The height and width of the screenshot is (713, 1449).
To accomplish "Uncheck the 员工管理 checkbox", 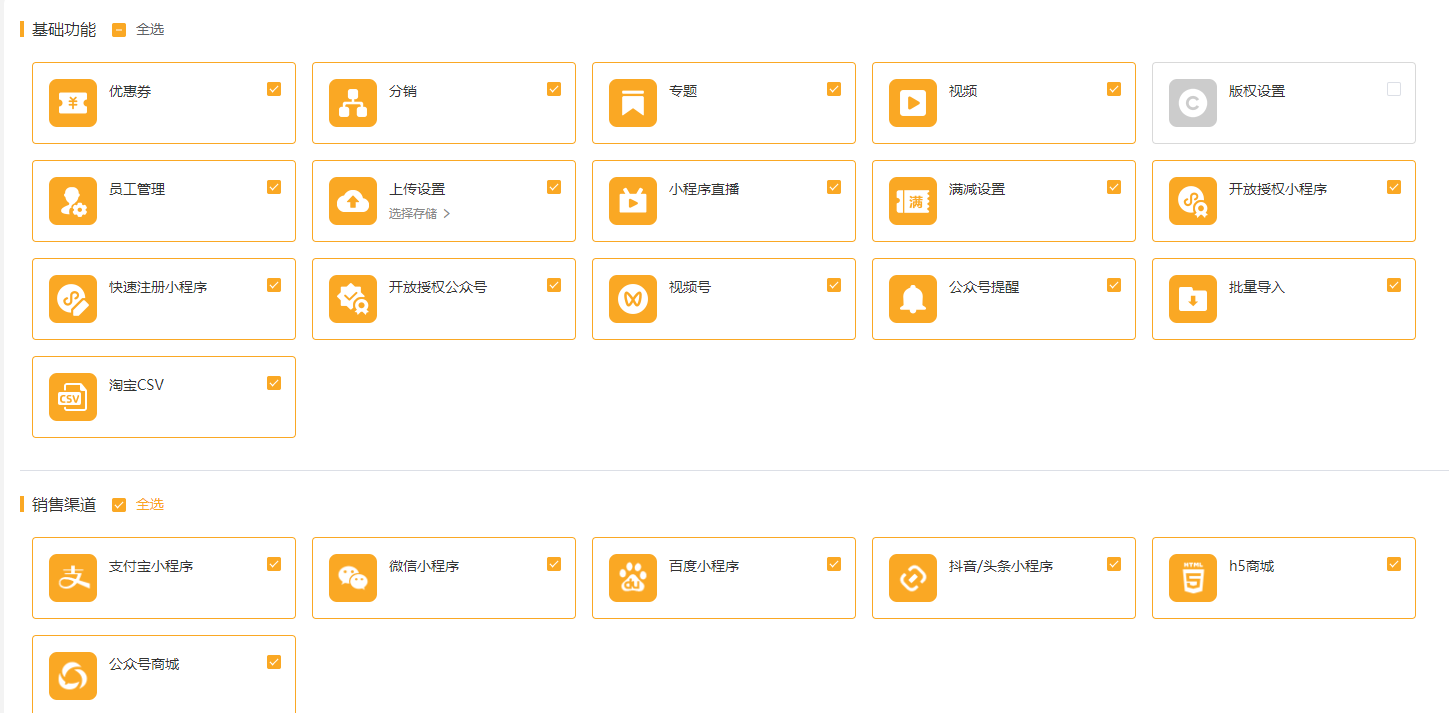I will (274, 187).
